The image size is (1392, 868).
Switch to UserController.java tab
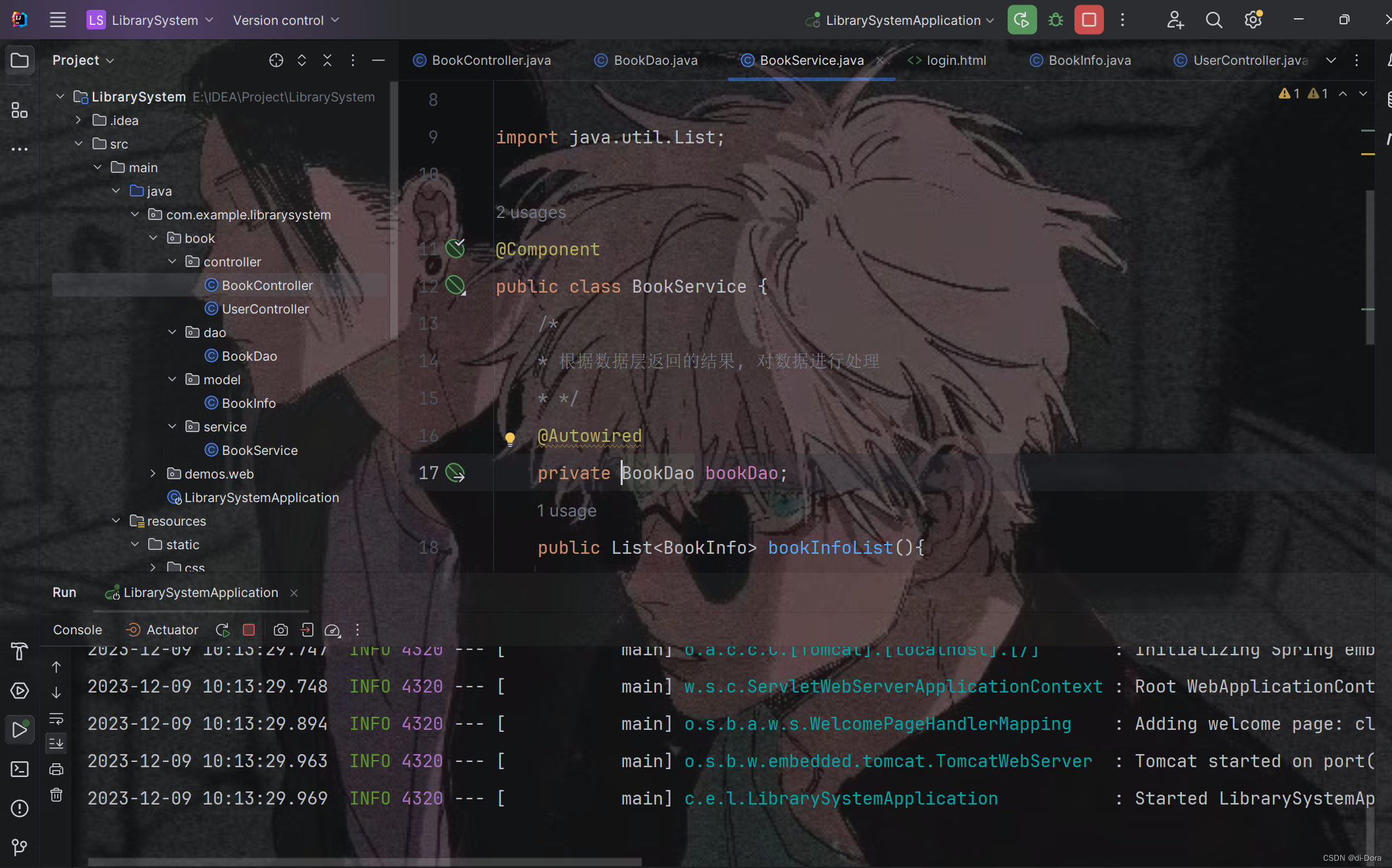coord(1241,60)
